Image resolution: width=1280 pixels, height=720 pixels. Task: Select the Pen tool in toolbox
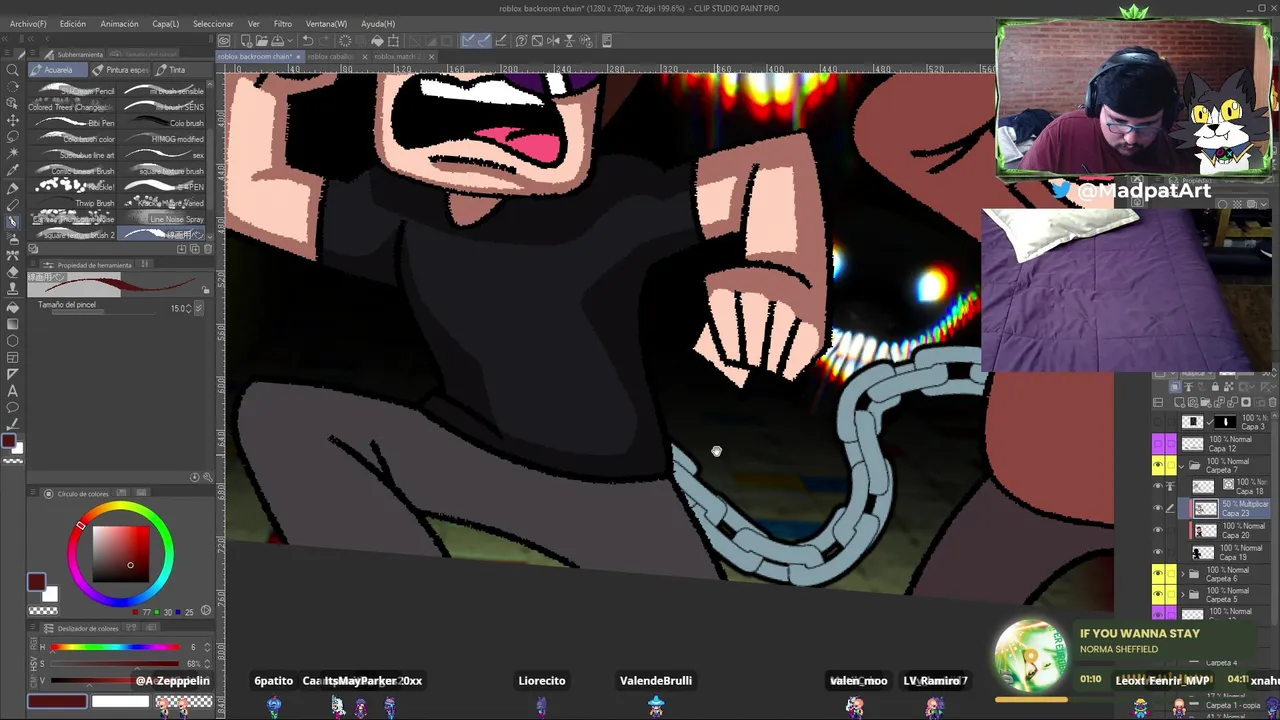coord(13,188)
